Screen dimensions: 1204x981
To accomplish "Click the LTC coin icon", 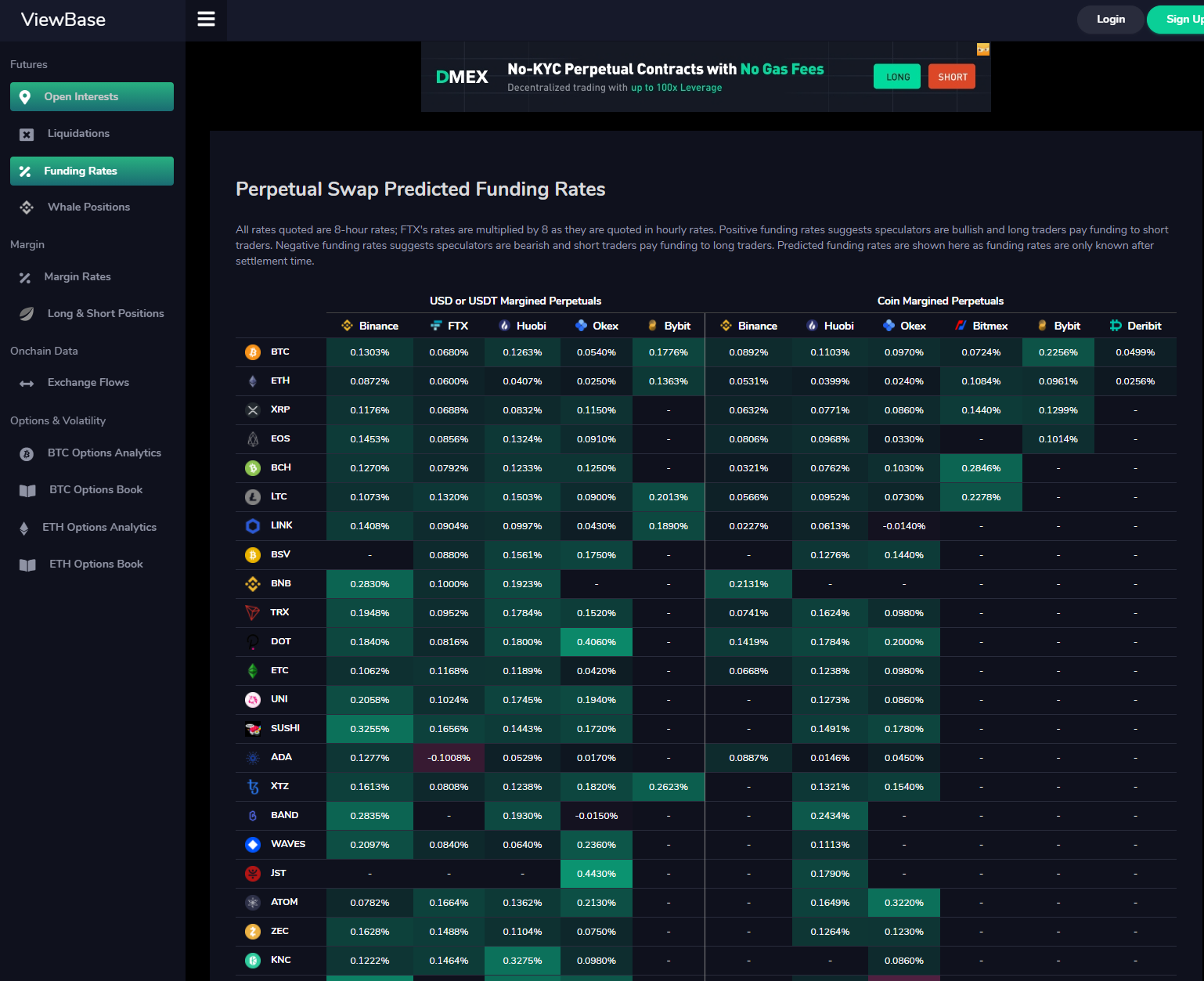I will 253,497.
